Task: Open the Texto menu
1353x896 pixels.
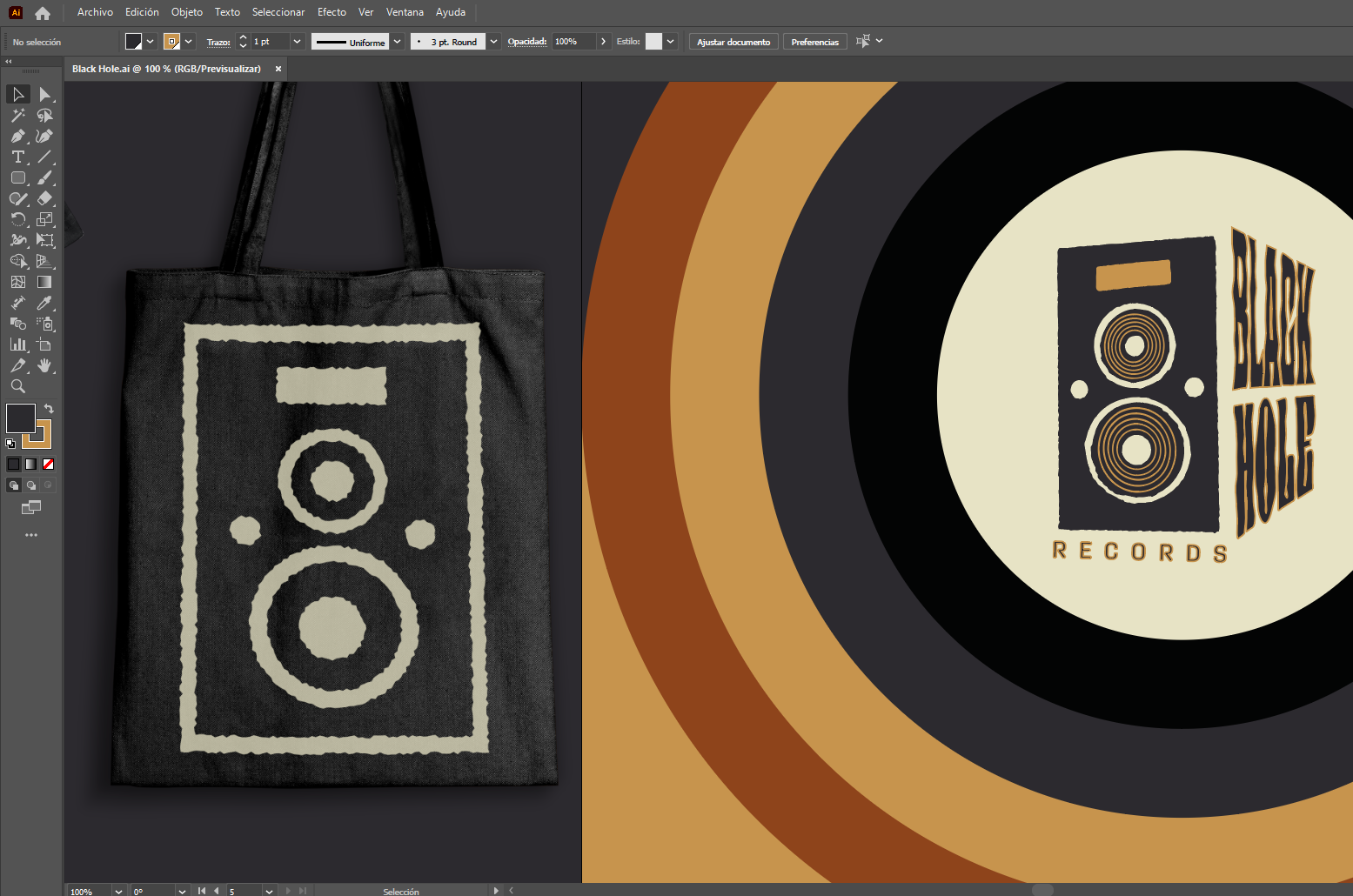Action: (x=227, y=12)
